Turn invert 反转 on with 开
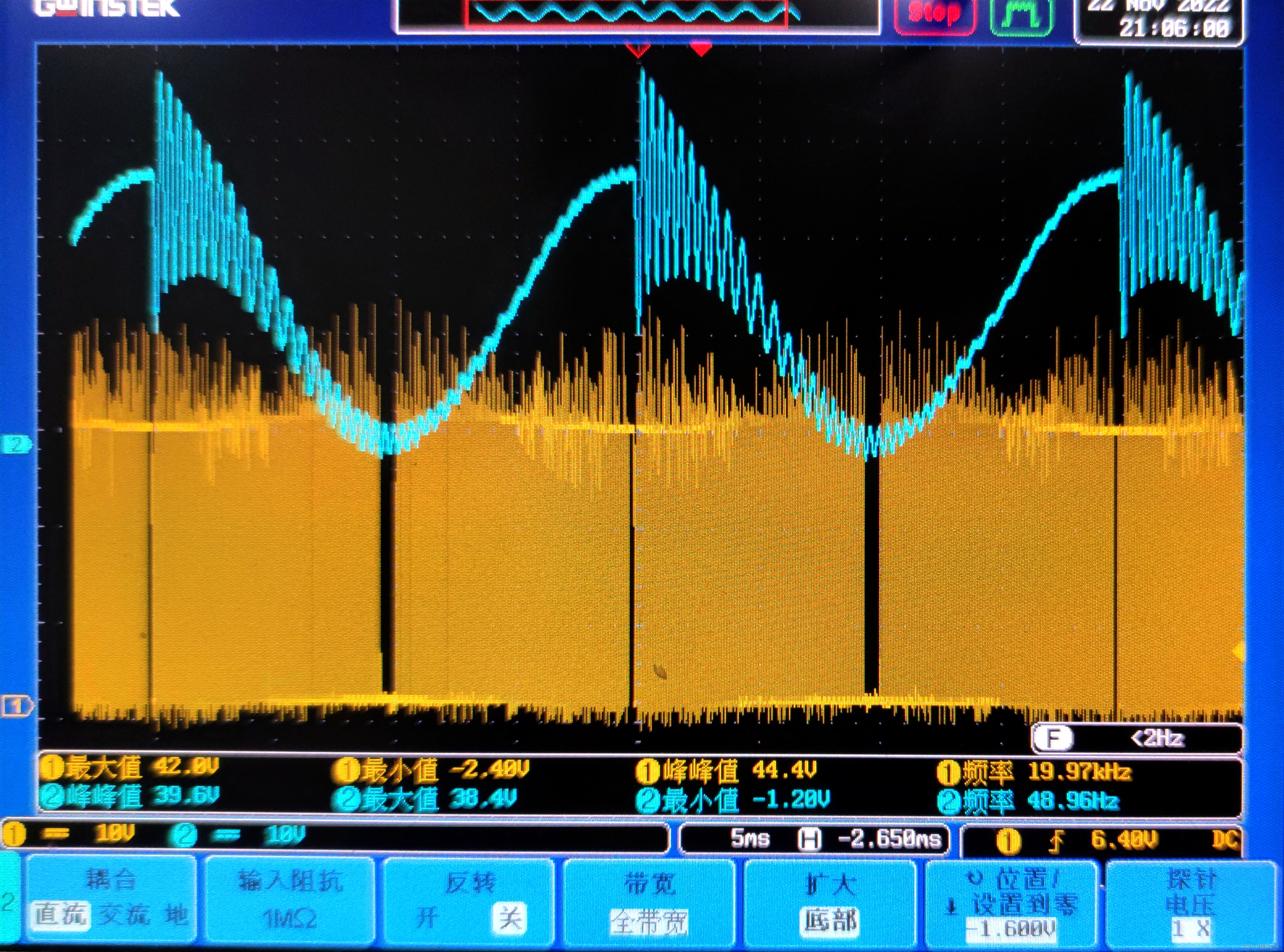 click(427, 917)
